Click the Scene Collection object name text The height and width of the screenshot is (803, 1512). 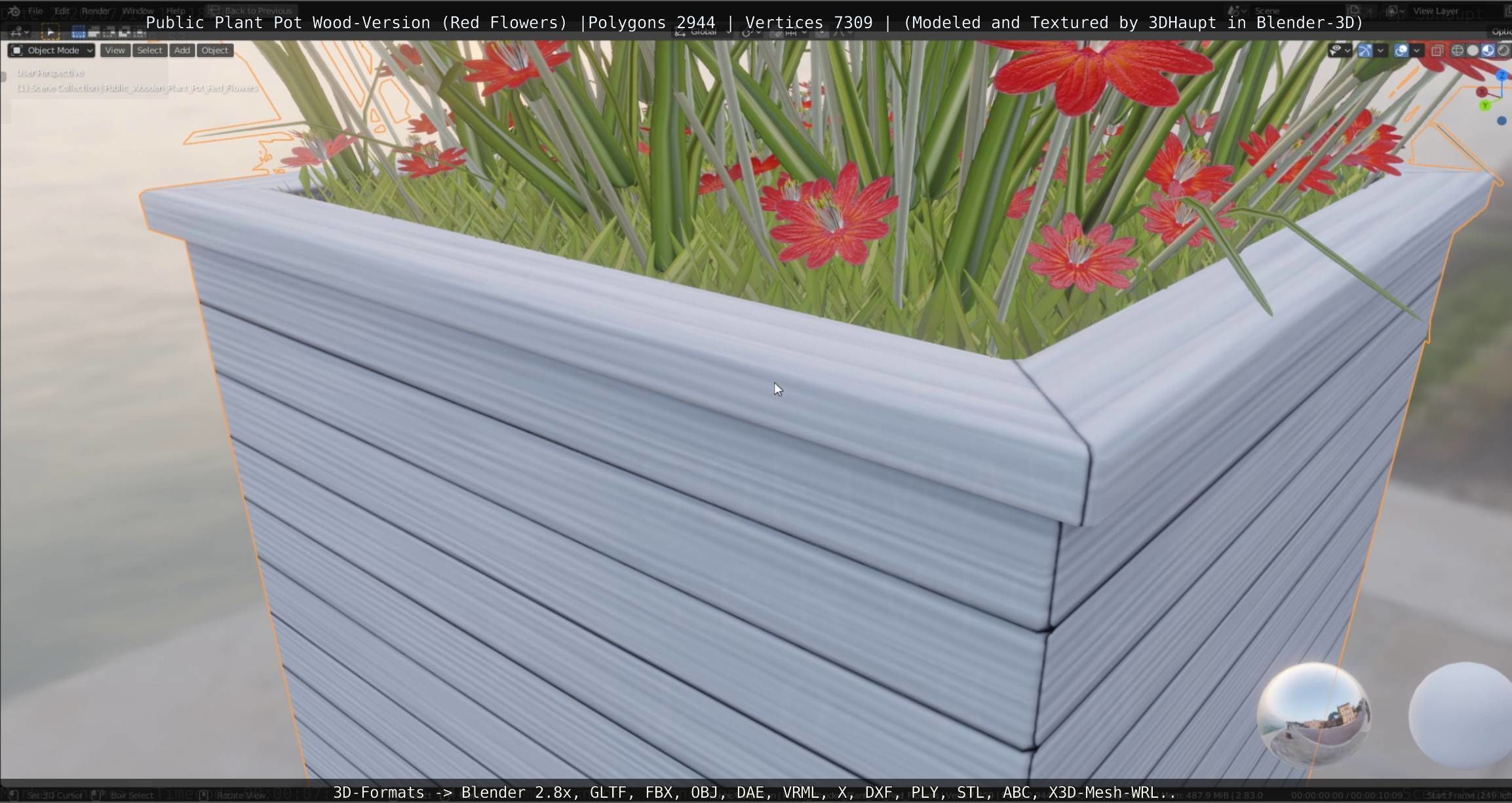pyautogui.click(x=138, y=88)
